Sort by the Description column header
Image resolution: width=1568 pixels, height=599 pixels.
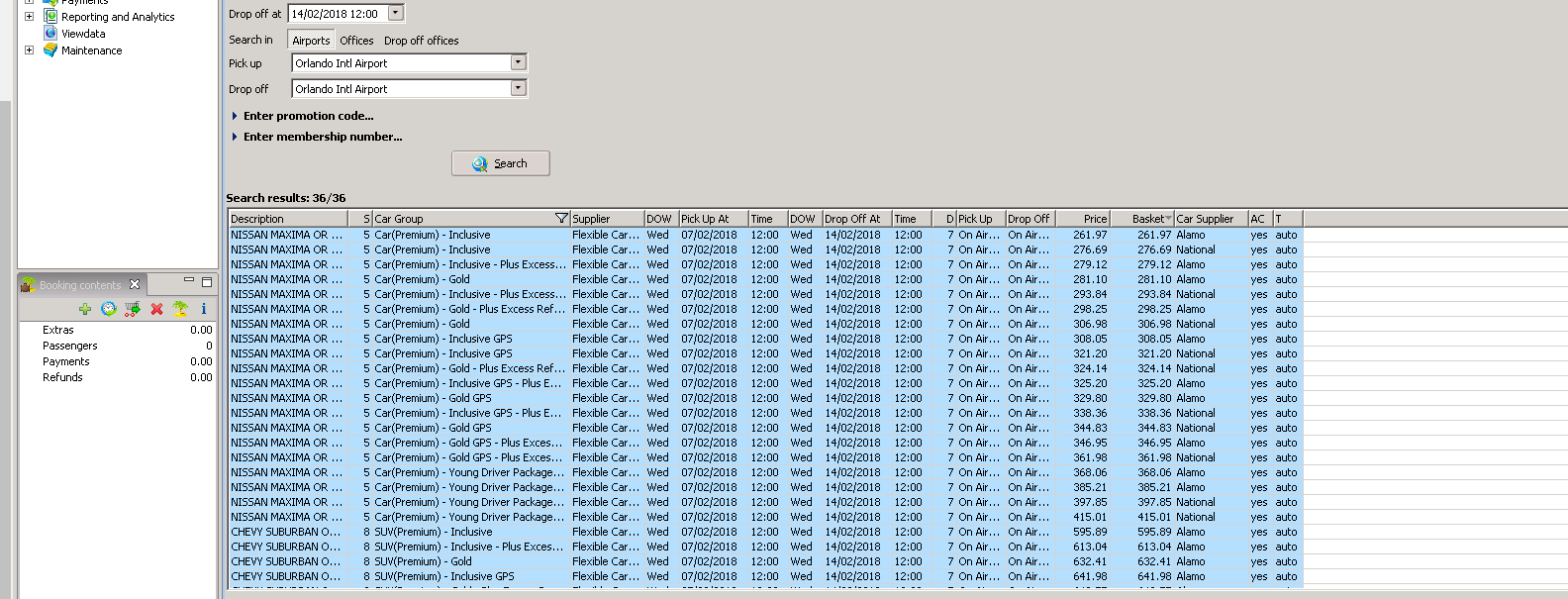pos(288,219)
